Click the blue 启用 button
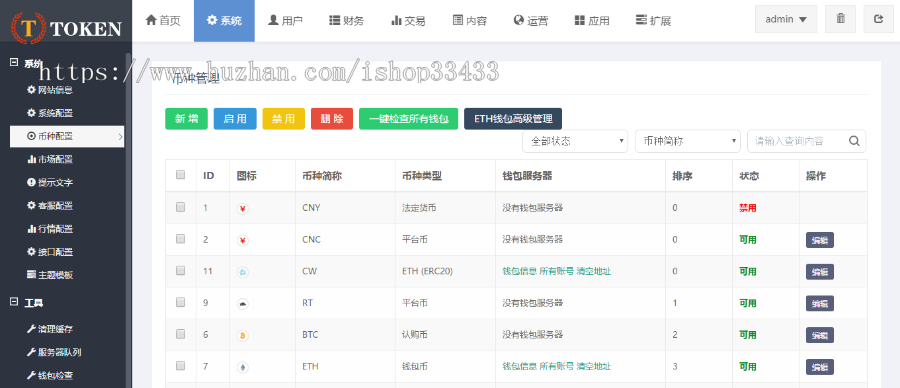Image resolution: width=900 pixels, height=388 pixels. [235, 119]
